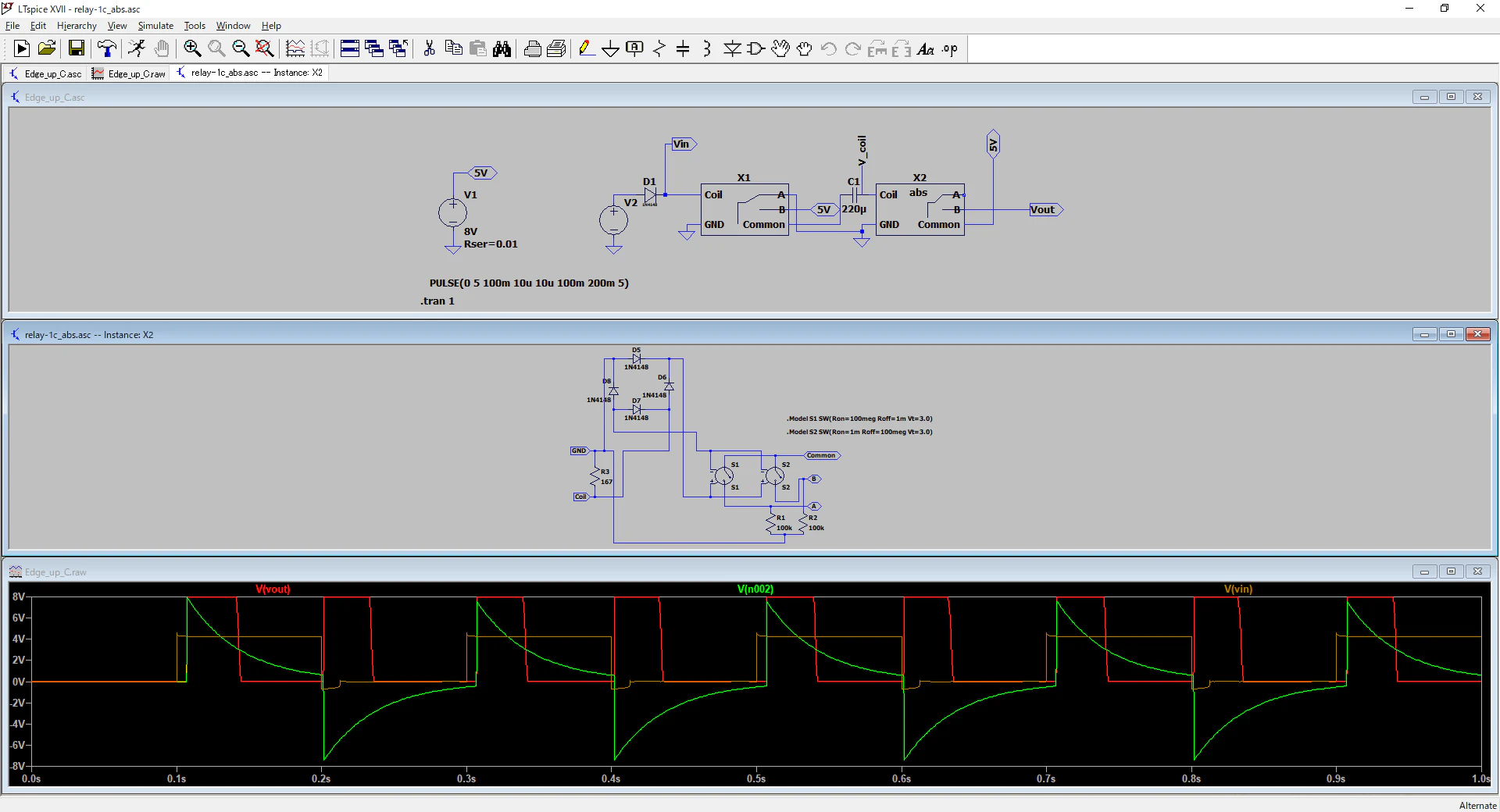Select the Place Ground tool

[610, 49]
